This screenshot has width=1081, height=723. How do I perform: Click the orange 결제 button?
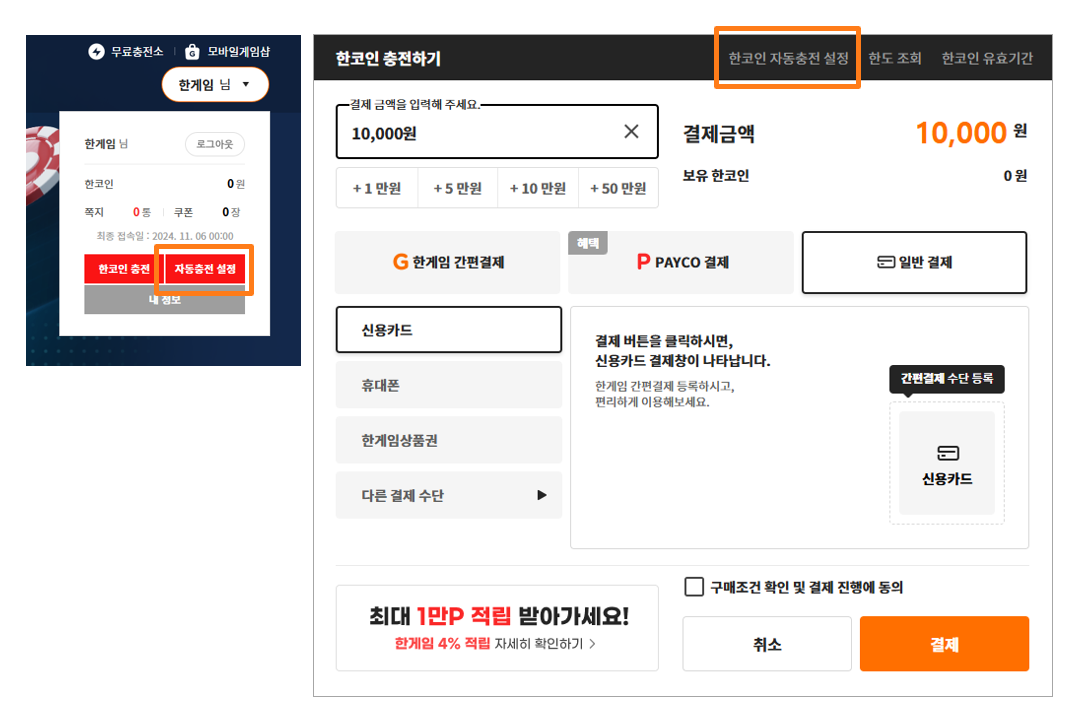[x=944, y=644]
